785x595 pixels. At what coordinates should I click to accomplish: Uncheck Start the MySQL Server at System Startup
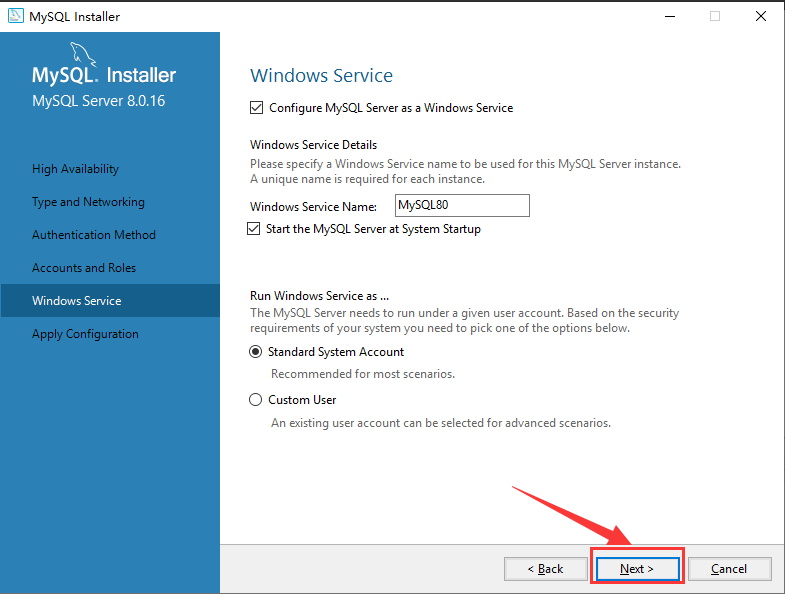pyautogui.click(x=253, y=229)
